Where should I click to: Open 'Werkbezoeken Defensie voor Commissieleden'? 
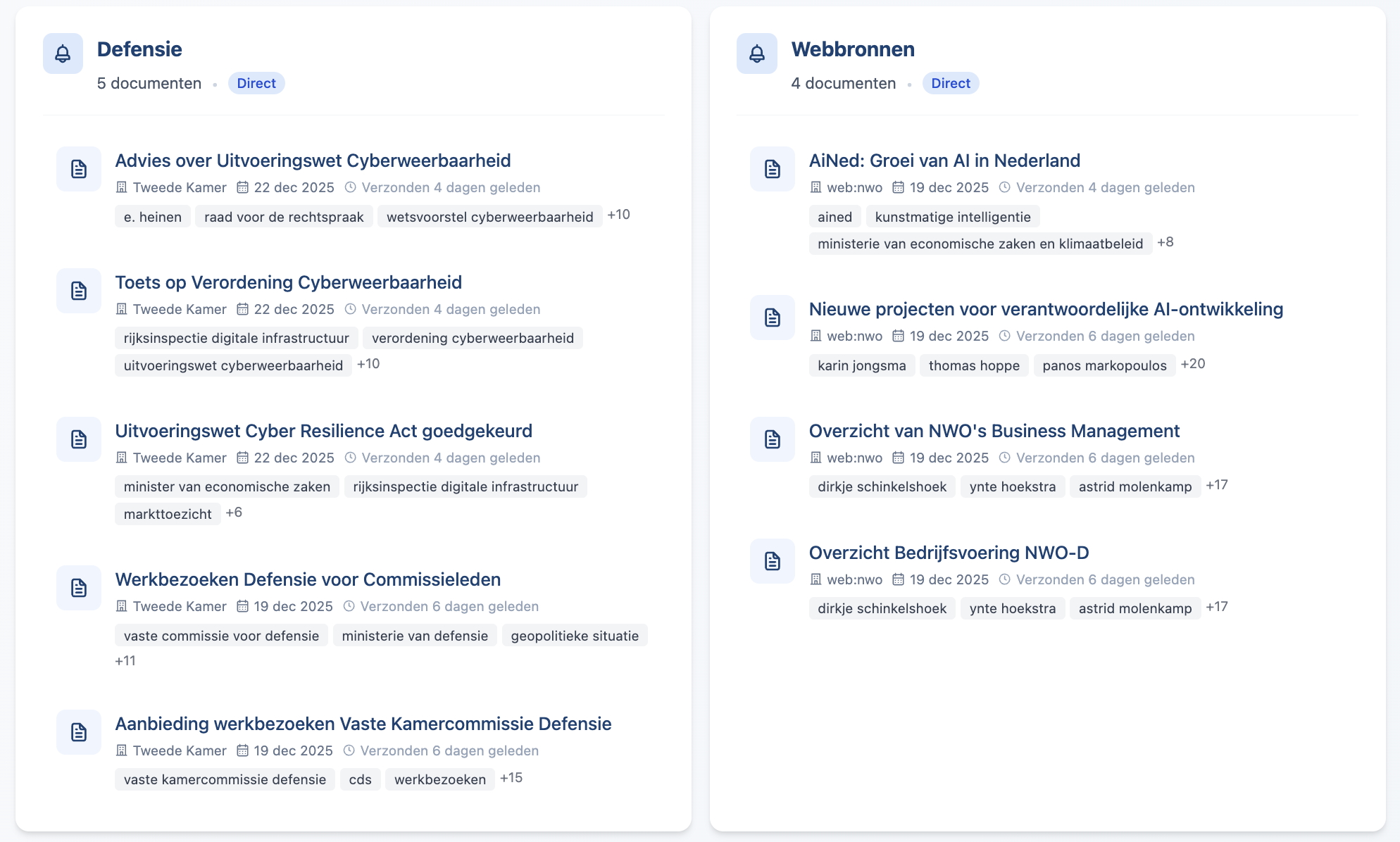coord(308,579)
